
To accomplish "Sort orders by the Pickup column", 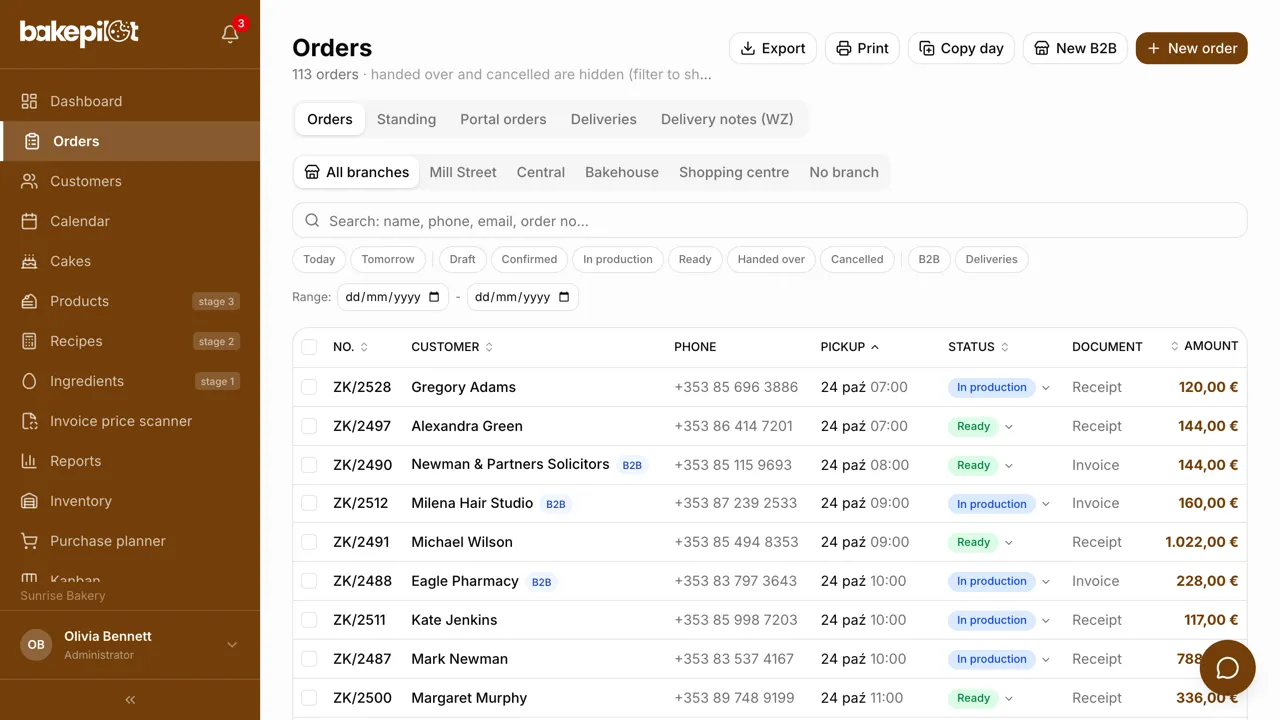I will point(850,347).
